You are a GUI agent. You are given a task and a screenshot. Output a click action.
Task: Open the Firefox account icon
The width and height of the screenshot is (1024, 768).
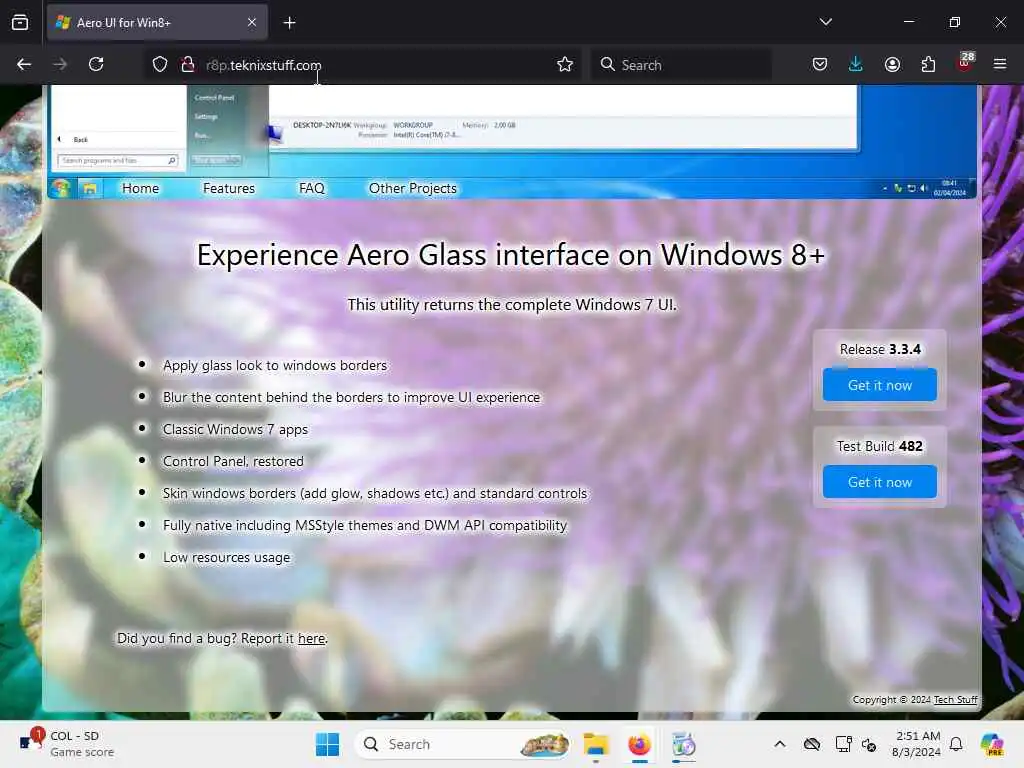892,64
